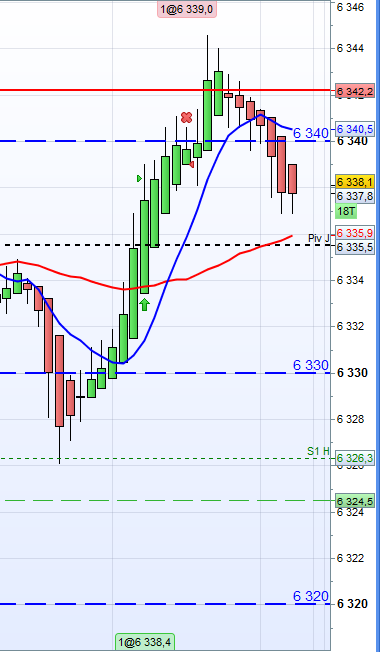Click the blue 6 330 level label
This screenshot has height=652, width=380.
tap(311, 365)
